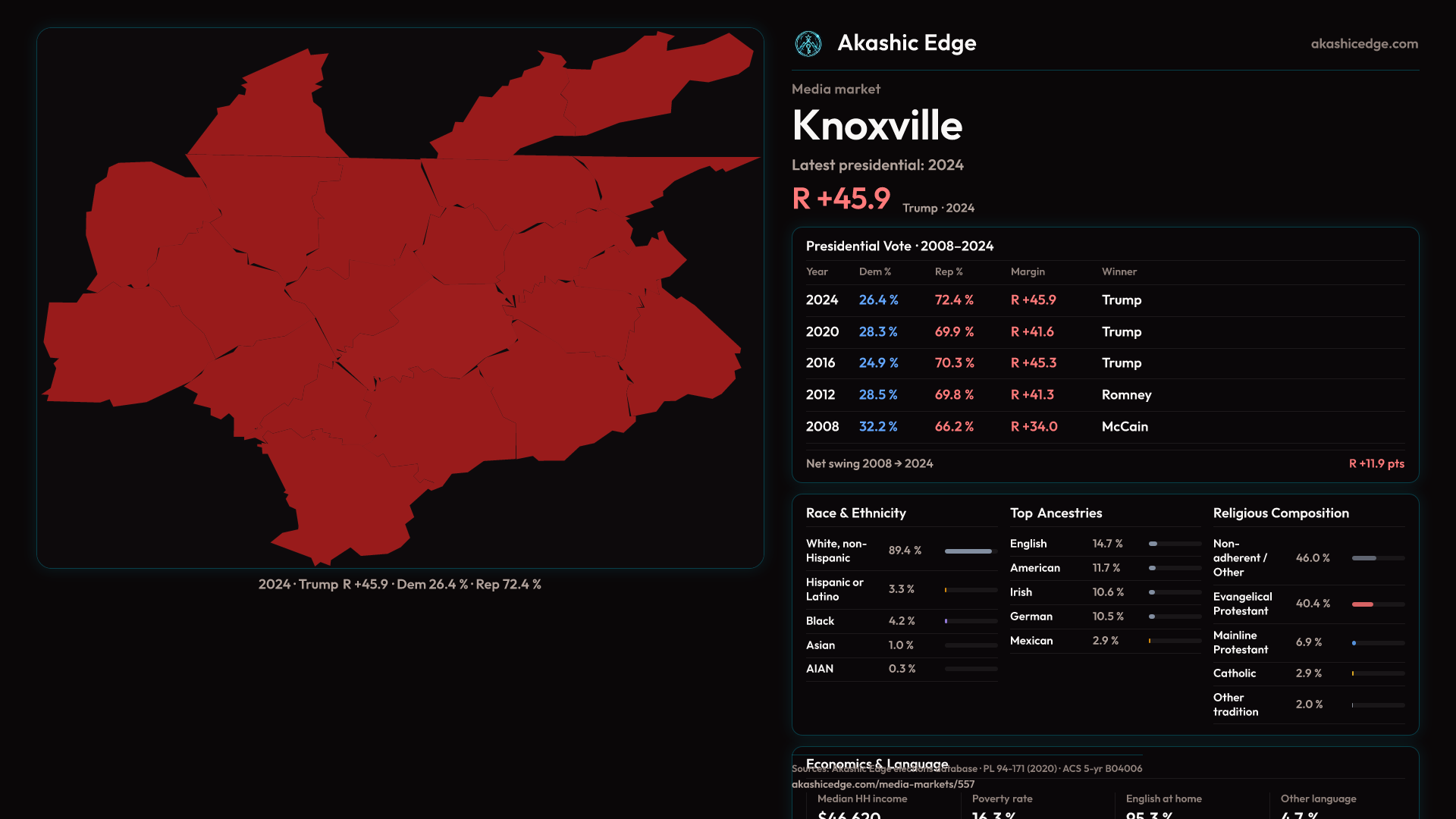Click the Evangelical Protestant red bar

click(x=1363, y=604)
